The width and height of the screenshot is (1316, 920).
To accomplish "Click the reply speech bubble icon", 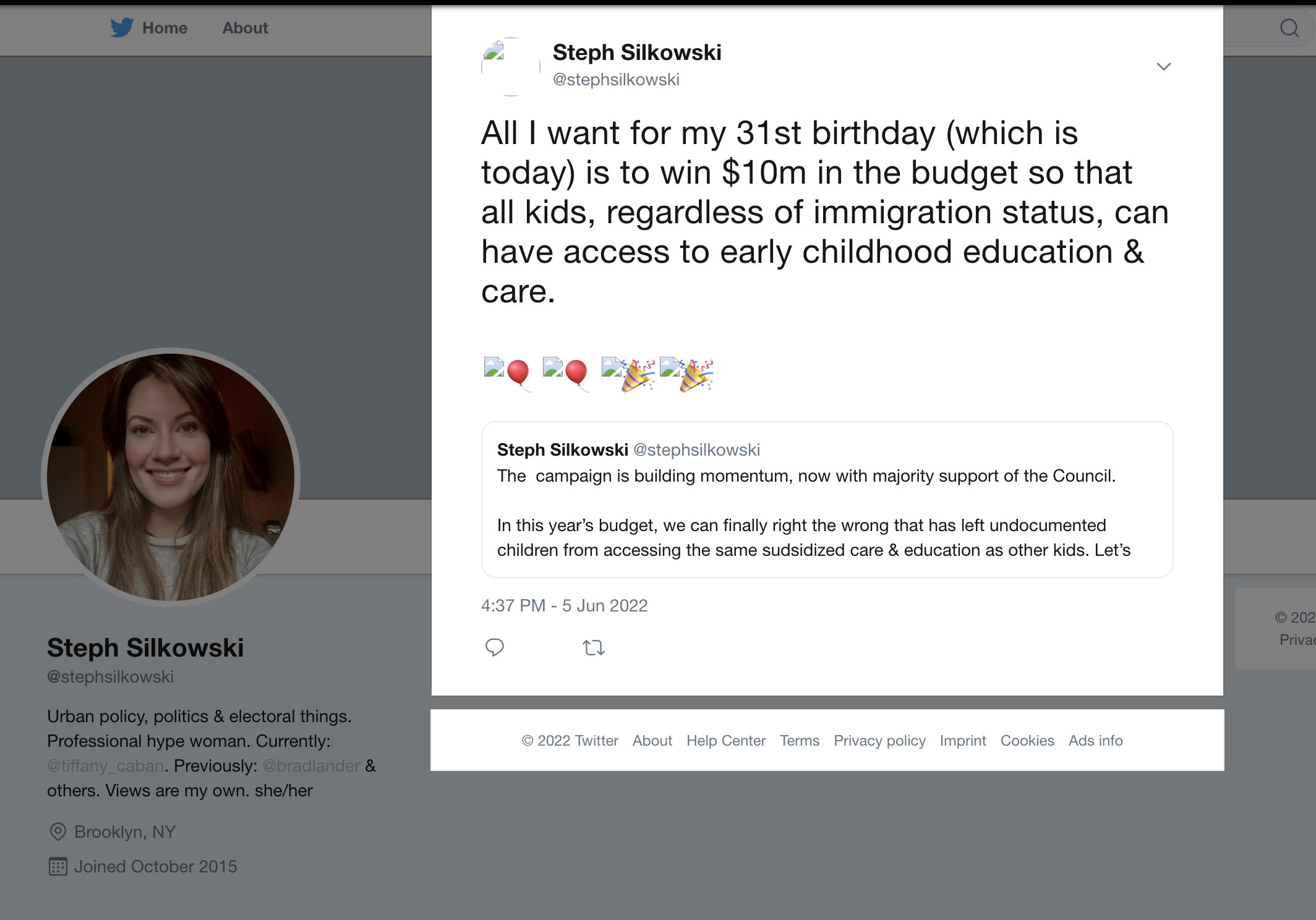I will coord(495,647).
